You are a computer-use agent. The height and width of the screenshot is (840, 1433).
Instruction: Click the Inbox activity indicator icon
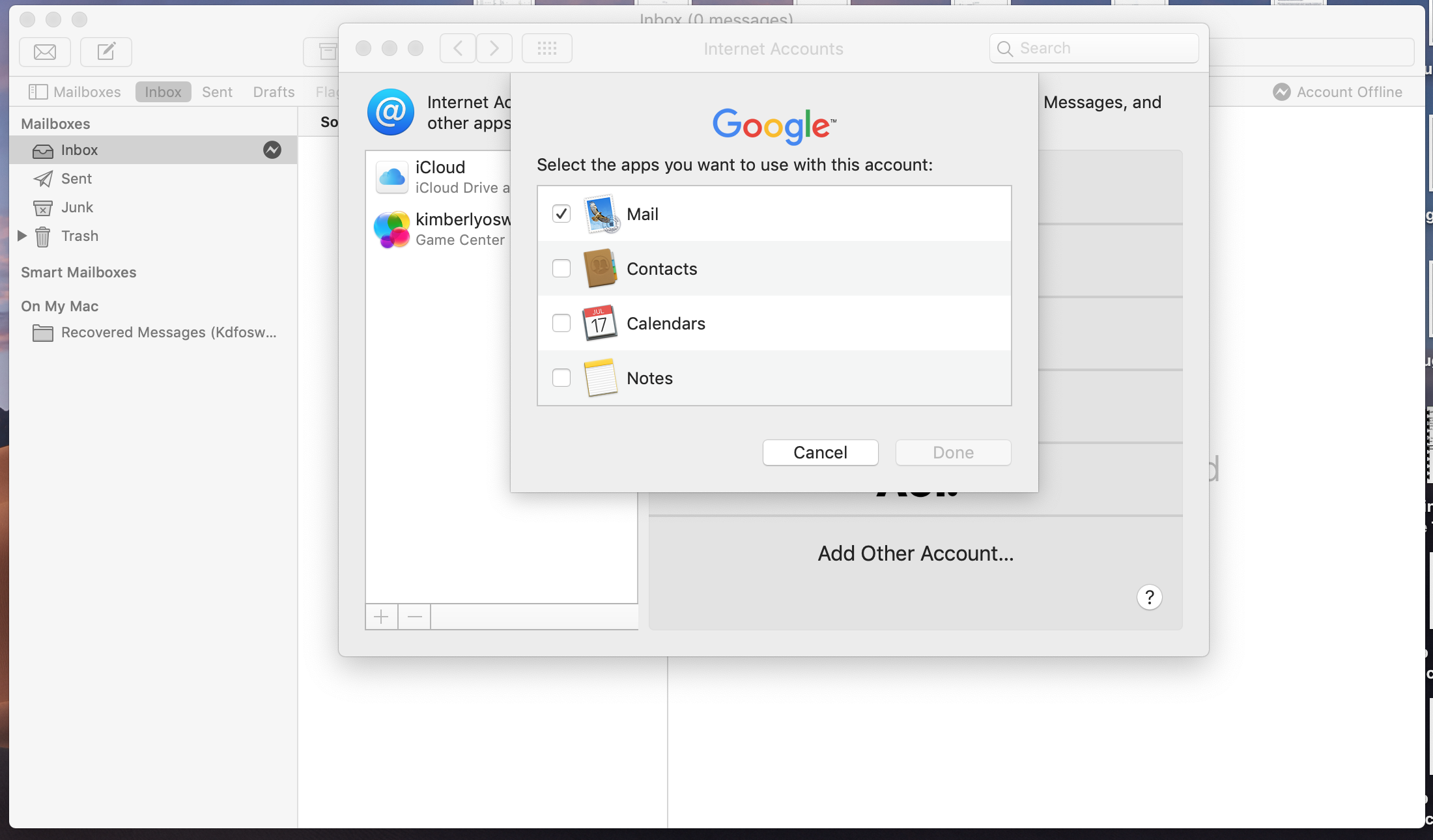tap(272, 150)
